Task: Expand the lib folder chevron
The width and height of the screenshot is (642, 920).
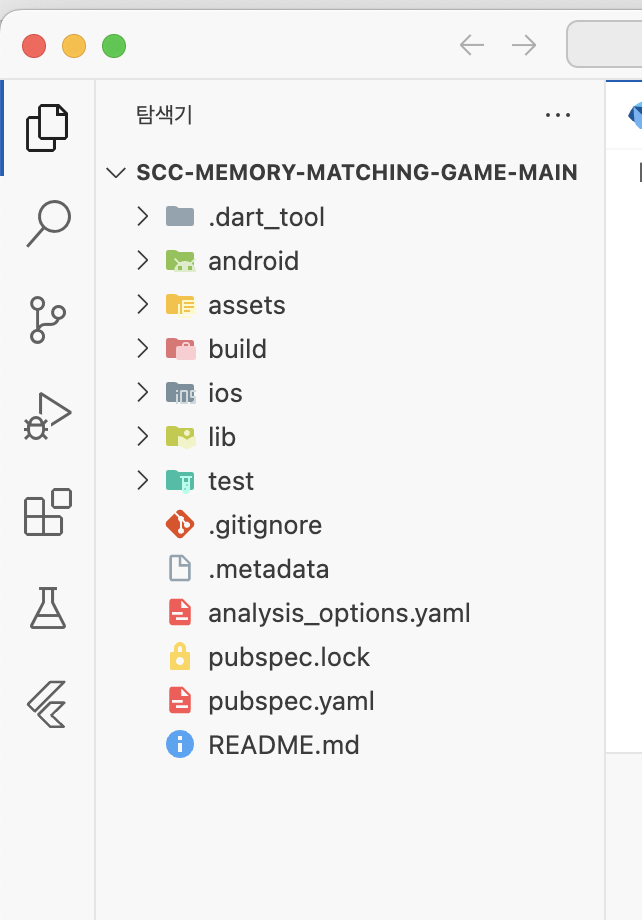Action: [143, 437]
